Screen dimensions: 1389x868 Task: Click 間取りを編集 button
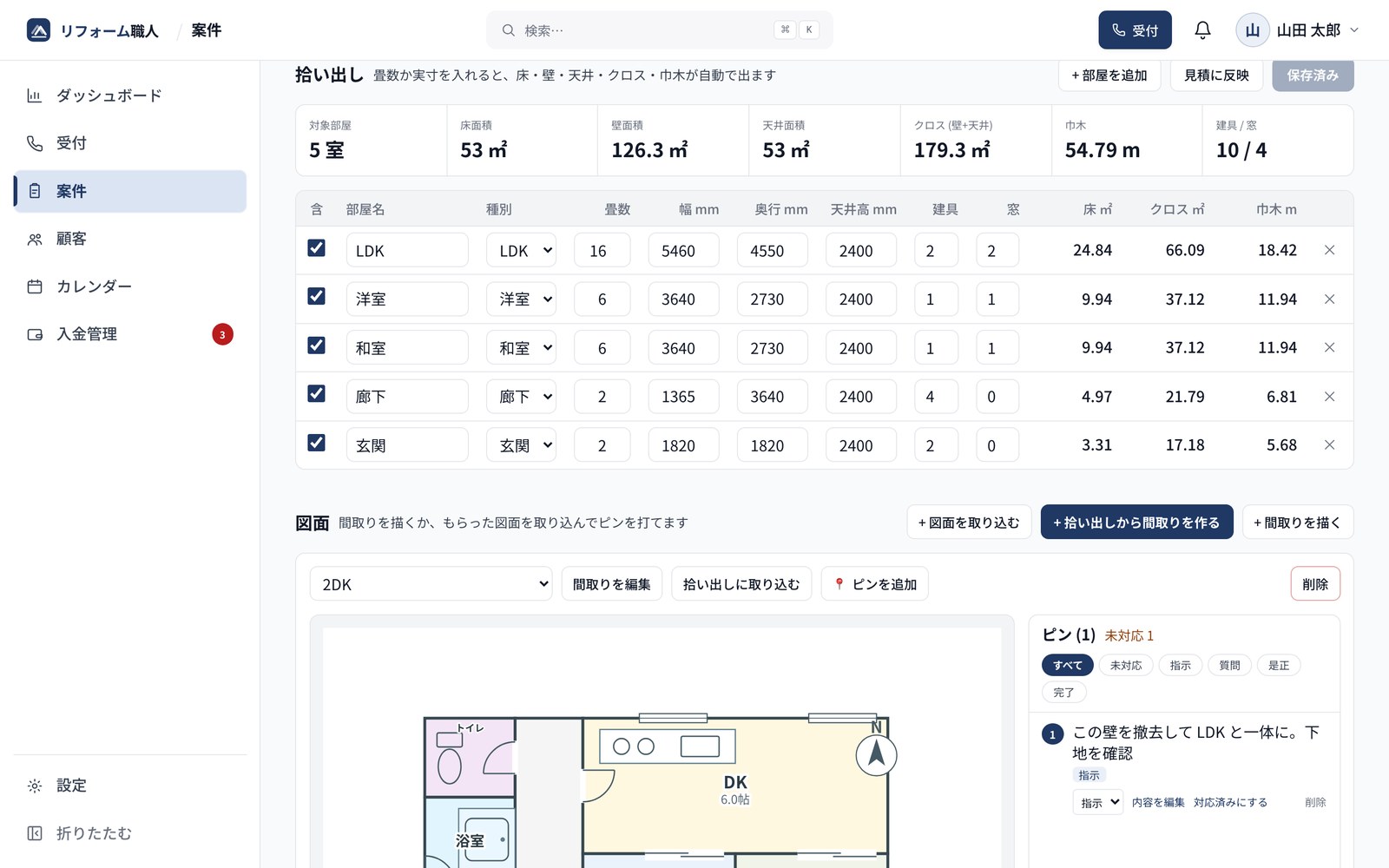[x=612, y=583]
